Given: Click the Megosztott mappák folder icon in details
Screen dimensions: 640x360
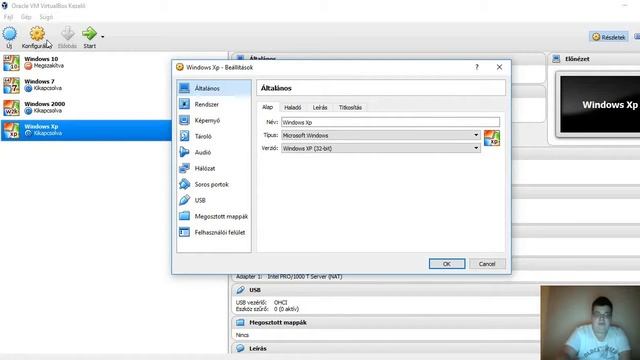Looking at the screenshot, I should 240,322.
